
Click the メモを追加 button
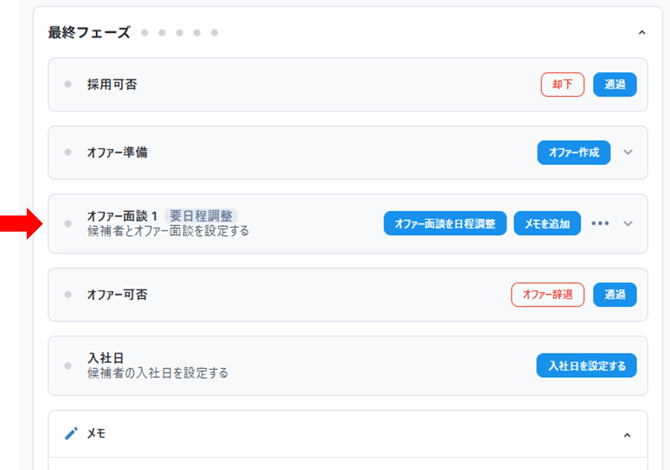[x=547, y=223]
